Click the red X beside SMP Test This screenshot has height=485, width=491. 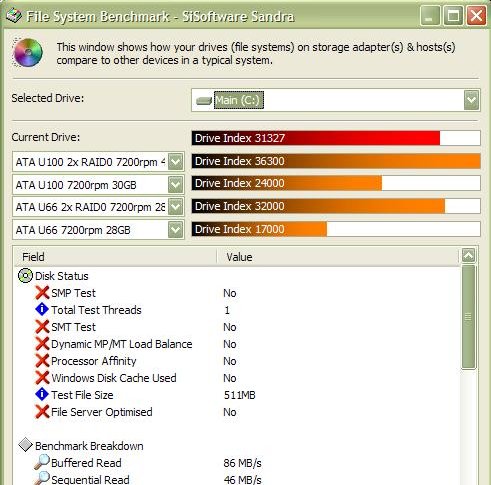click(x=42, y=293)
